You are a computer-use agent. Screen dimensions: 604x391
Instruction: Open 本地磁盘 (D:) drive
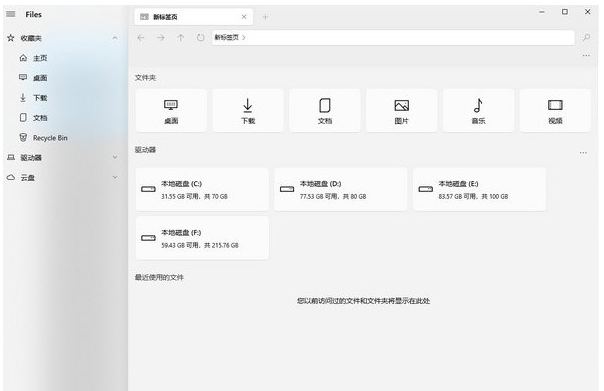[341, 189]
